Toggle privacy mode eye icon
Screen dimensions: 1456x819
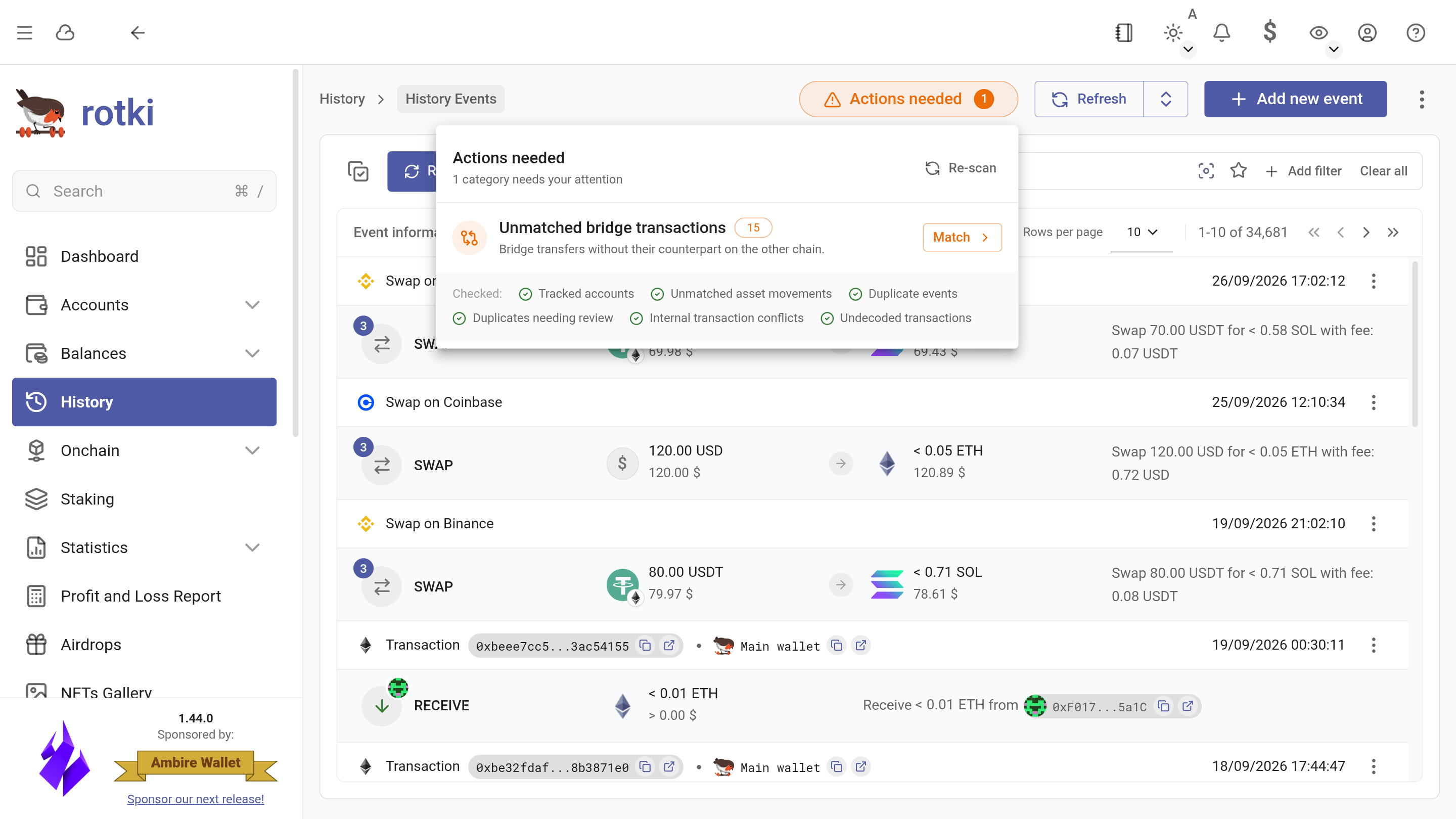[x=1318, y=33]
